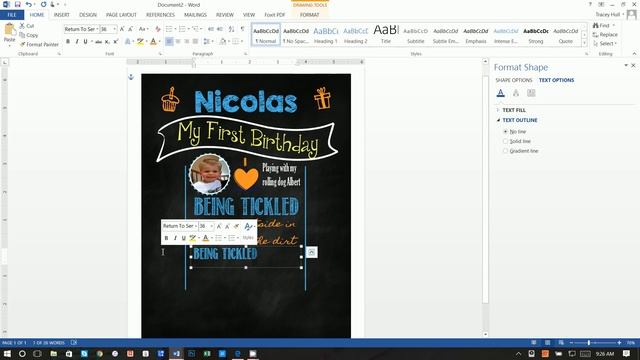Viewport: 640px width, 360px height.
Task: Click the Replace button
Action: pyautogui.click(x=605, y=35)
